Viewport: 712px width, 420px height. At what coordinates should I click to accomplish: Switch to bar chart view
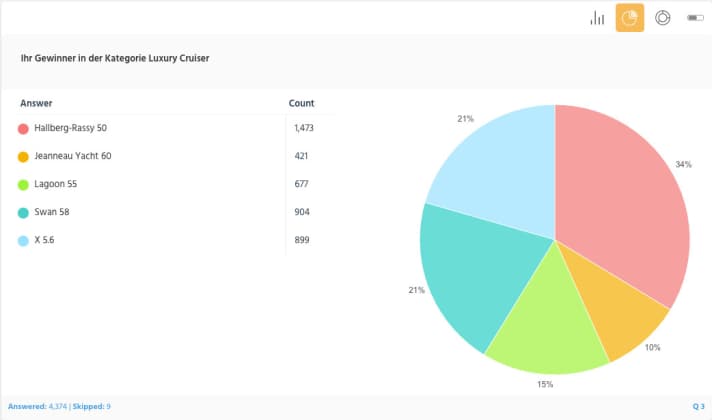[597, 18]
